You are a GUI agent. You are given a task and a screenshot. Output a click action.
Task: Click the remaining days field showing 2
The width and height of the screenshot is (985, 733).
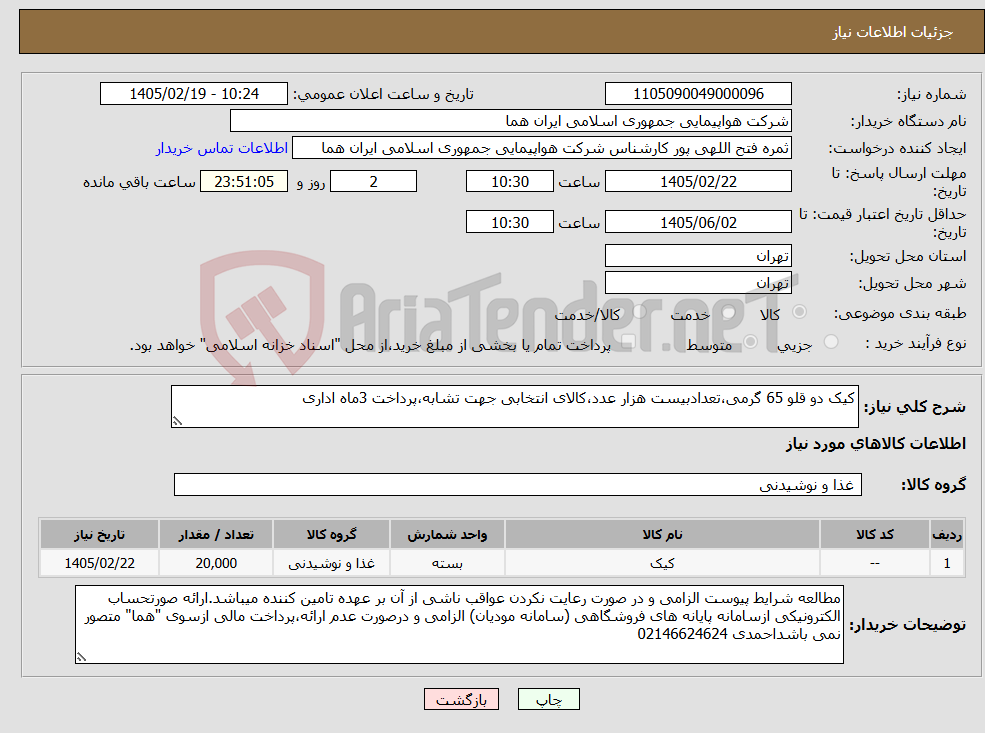pos(373,182)
